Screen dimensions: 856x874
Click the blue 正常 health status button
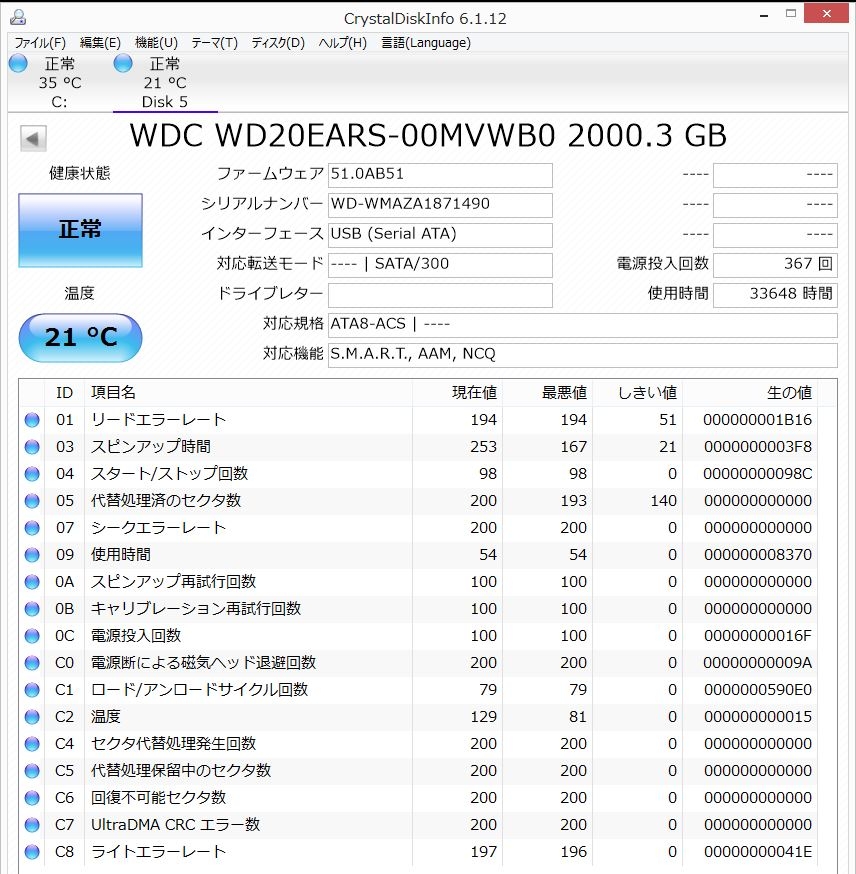[x=80, y=230]
